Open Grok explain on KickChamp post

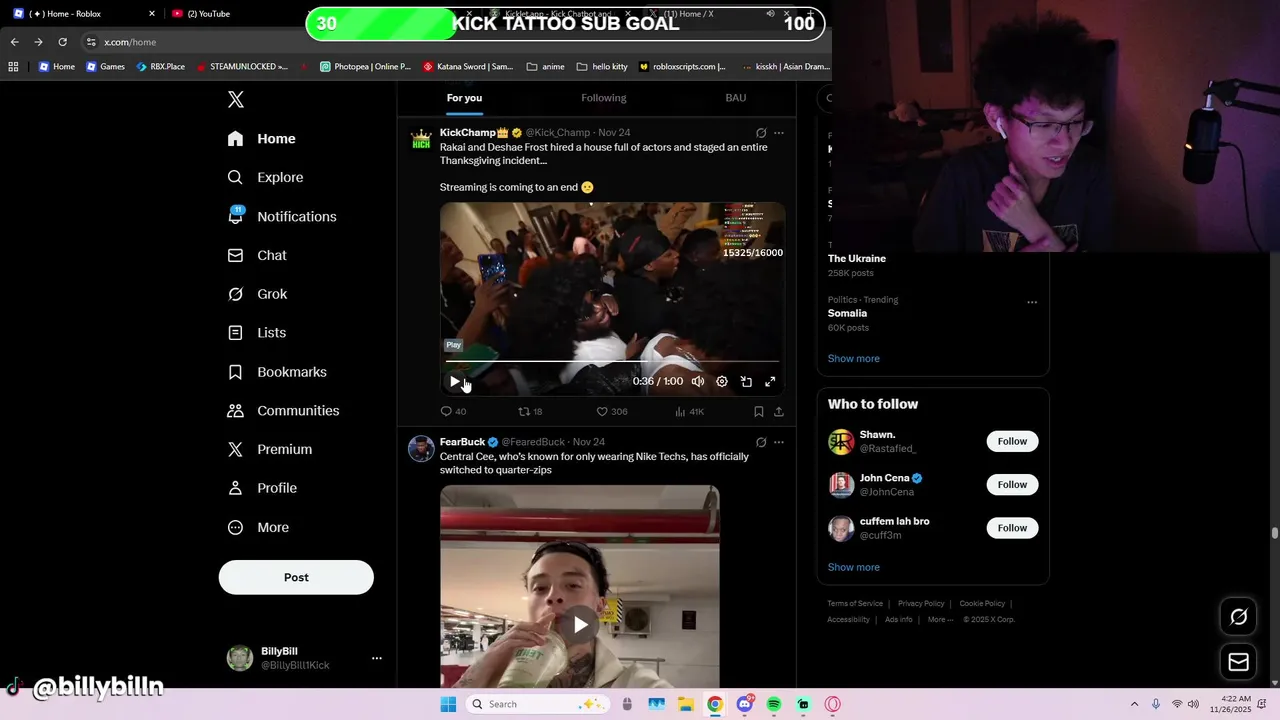click(761, 133)
